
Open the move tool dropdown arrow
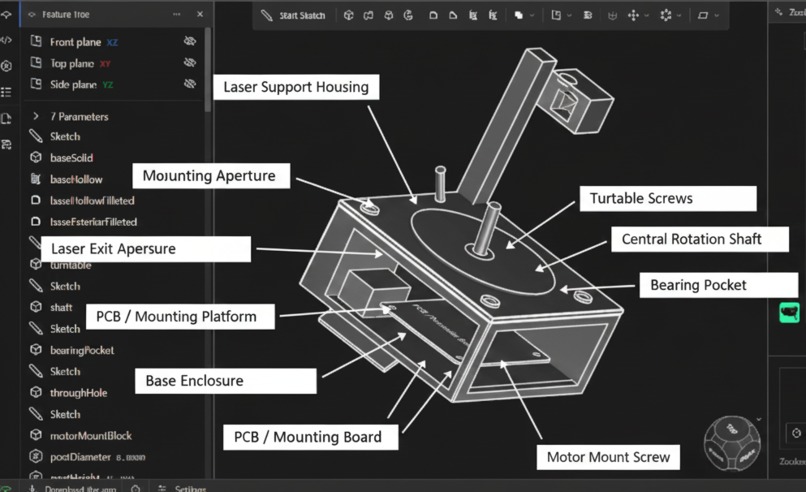pos(647,15)
